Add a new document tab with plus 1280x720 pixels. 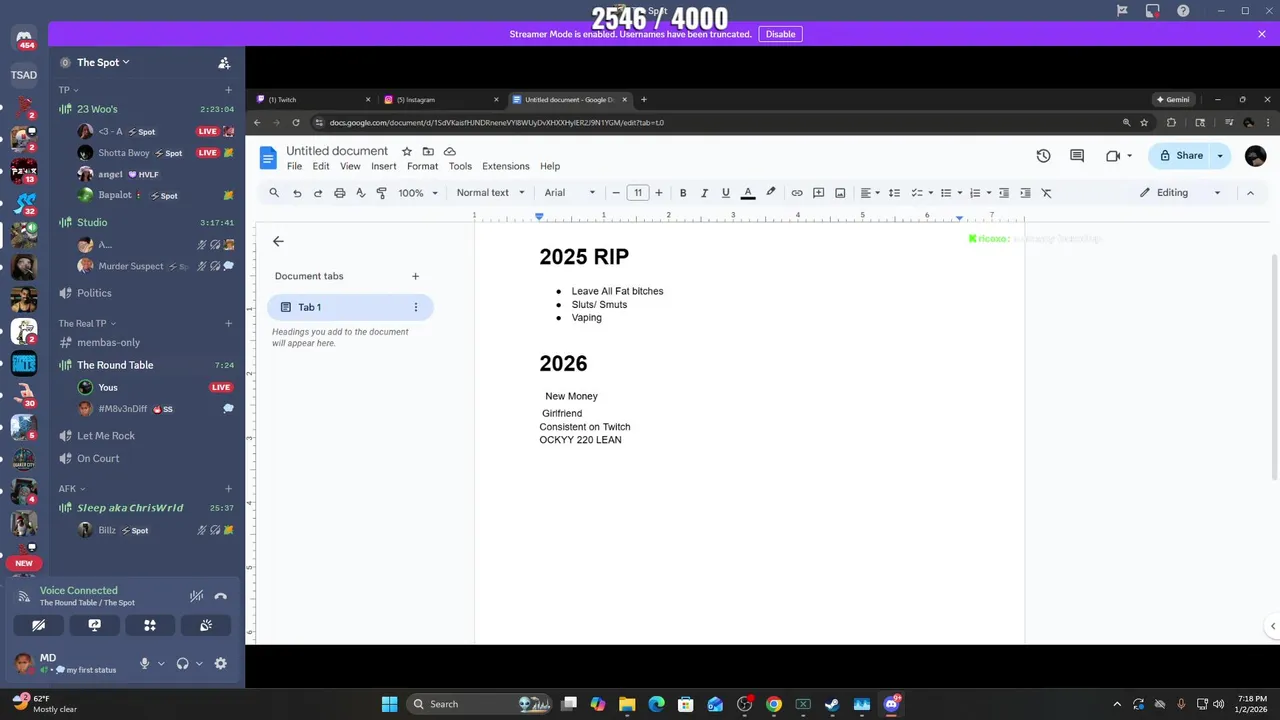[x=415, y=276]
